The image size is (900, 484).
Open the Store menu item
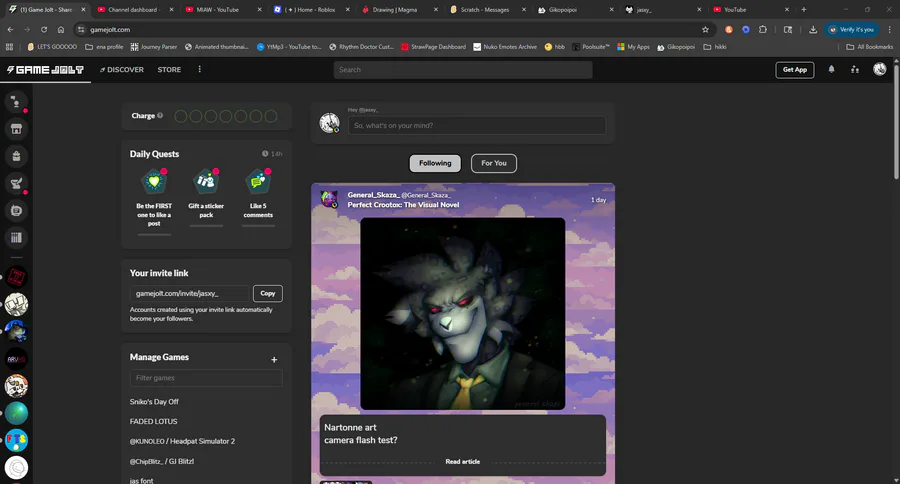169,69
